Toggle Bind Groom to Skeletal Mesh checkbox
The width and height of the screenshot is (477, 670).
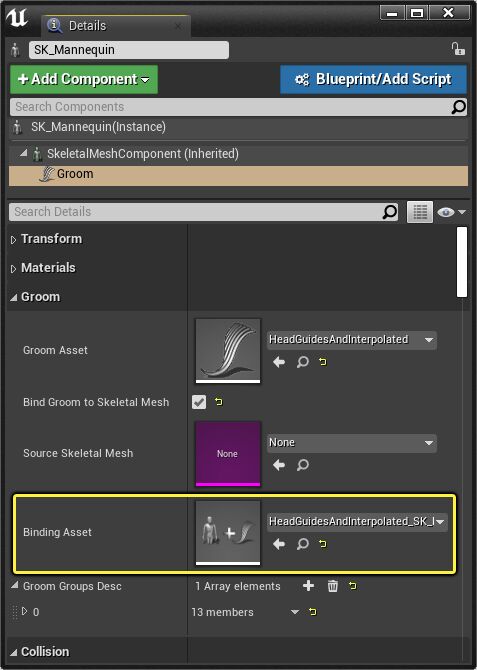pyautogui.click(x=199, y=402)
